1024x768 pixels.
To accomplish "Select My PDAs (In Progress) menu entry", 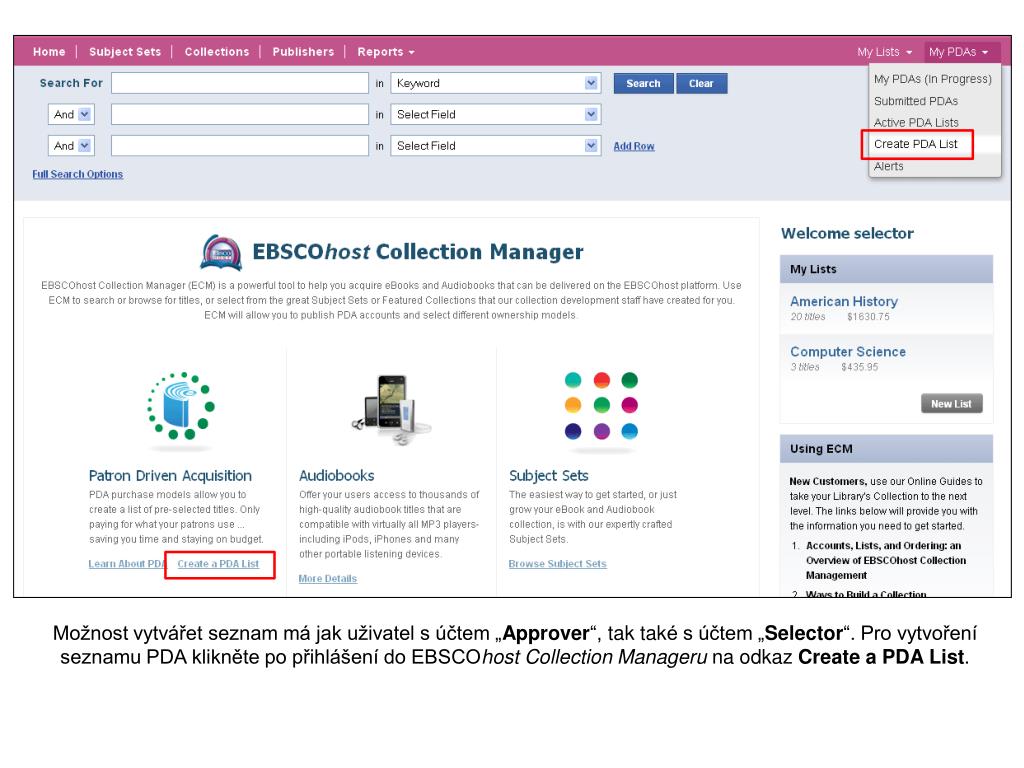I will 933,79.
